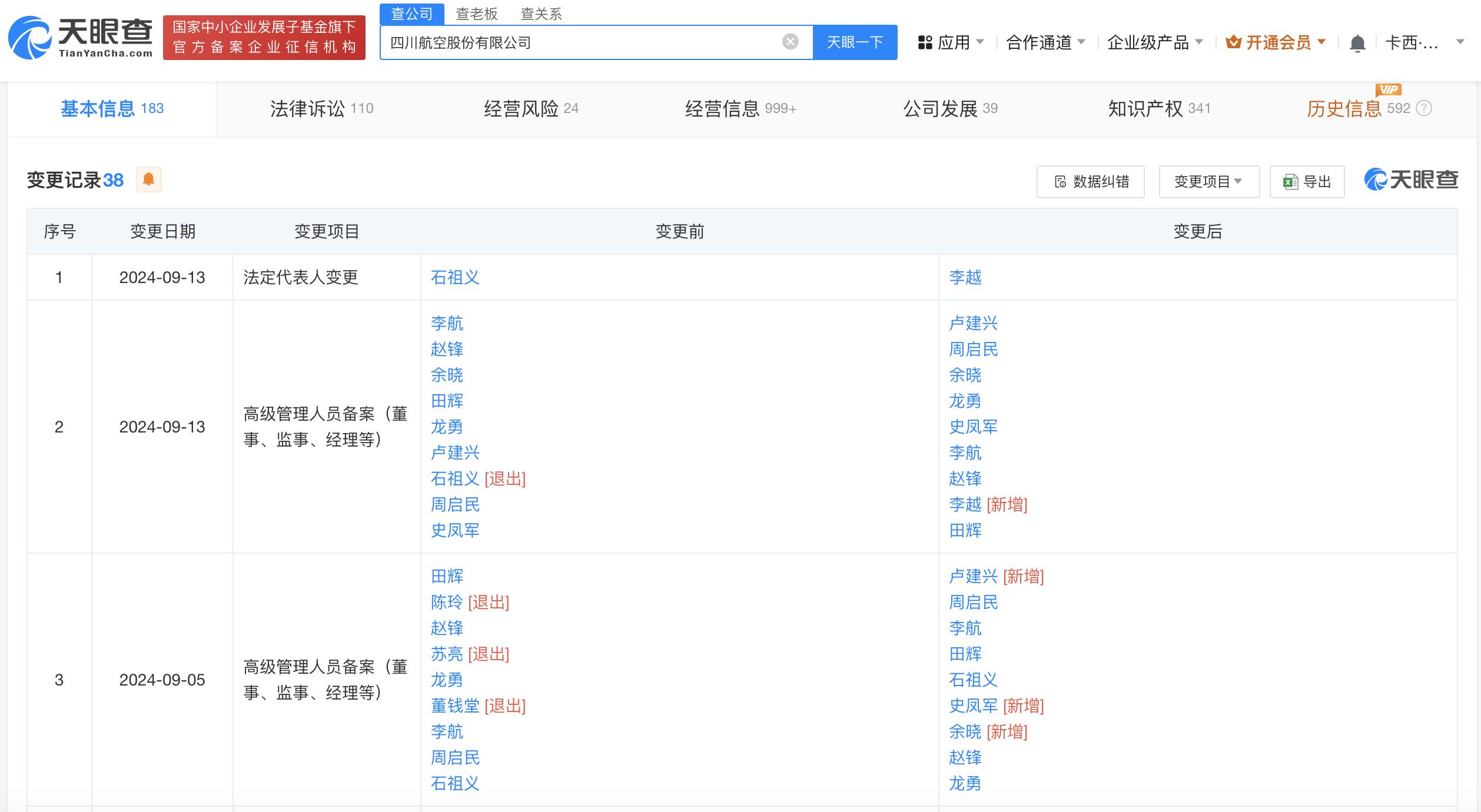
Task: Select the 查老板 search mode tab
Action: click(x=477, y=14)
